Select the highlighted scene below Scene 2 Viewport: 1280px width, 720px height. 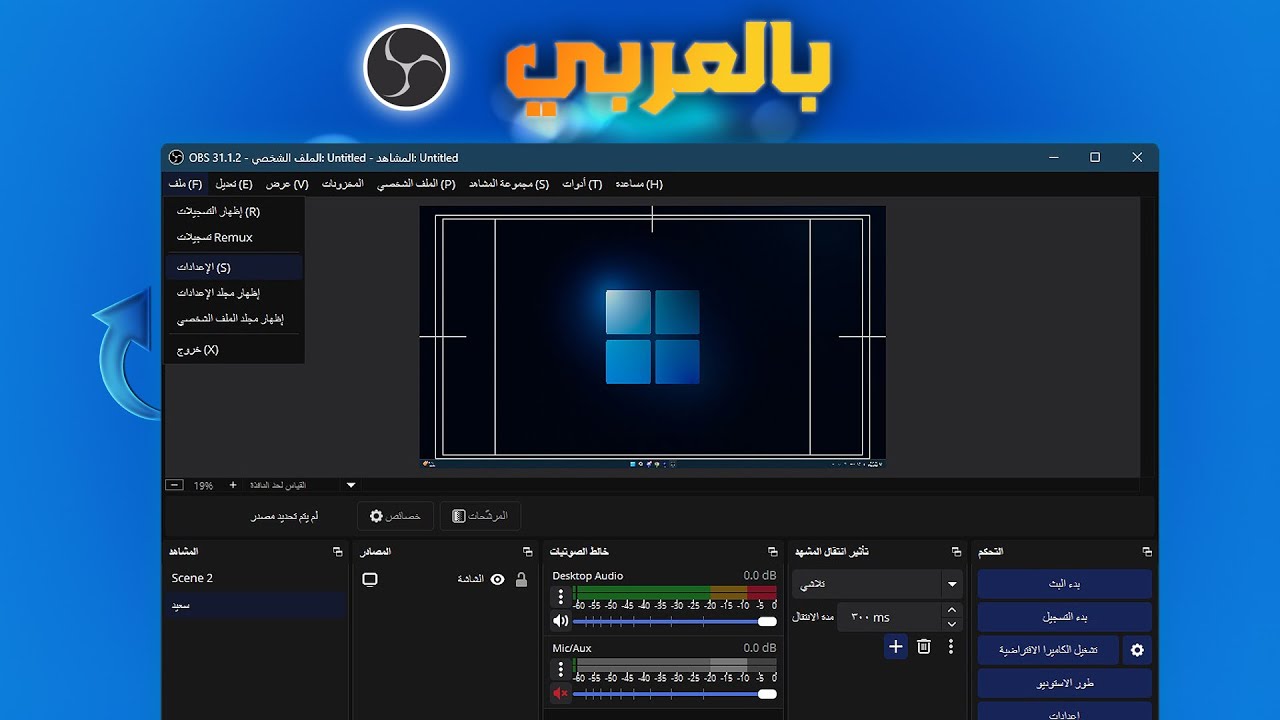(257, 605)
